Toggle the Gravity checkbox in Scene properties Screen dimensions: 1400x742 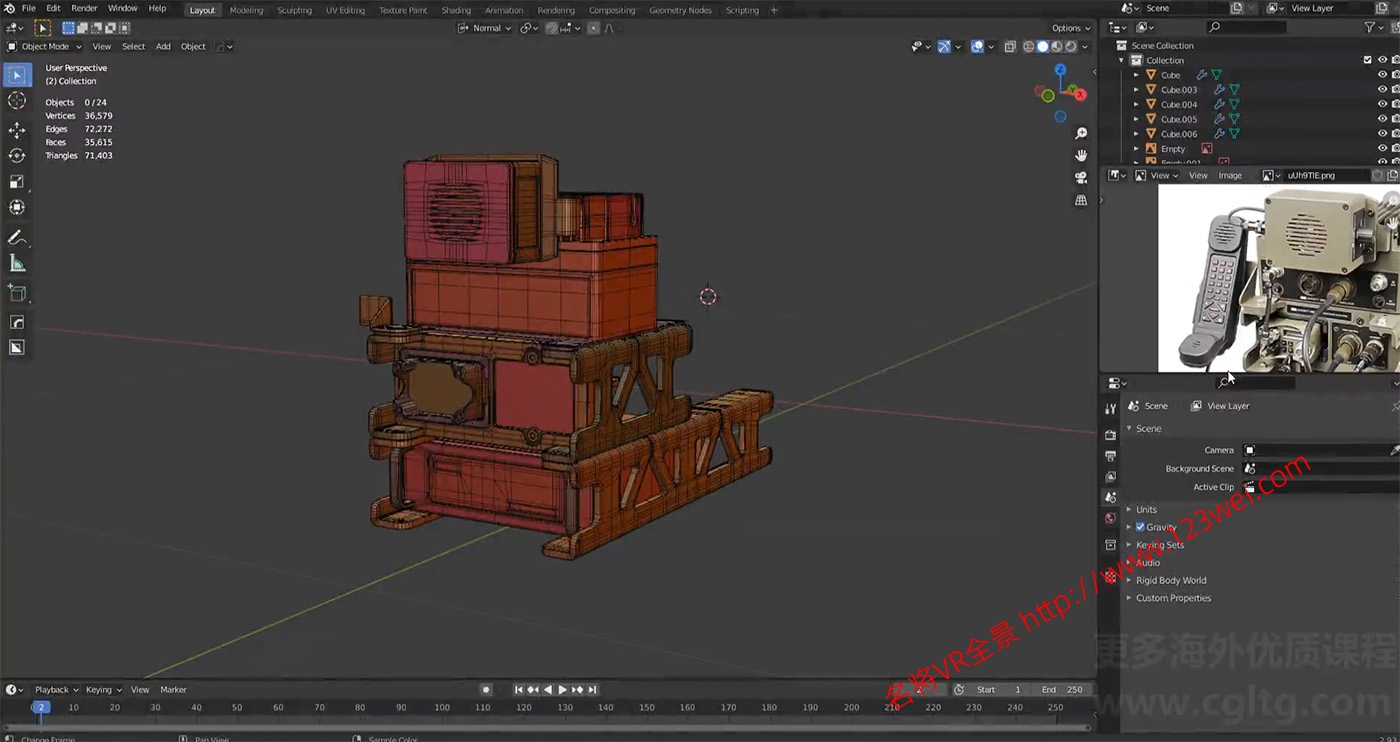point(1140,527)
